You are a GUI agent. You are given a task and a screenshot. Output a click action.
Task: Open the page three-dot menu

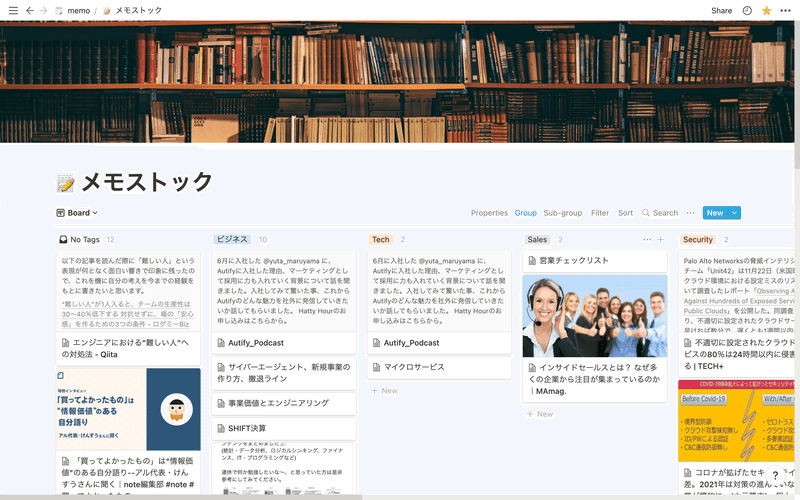[785, 10]
